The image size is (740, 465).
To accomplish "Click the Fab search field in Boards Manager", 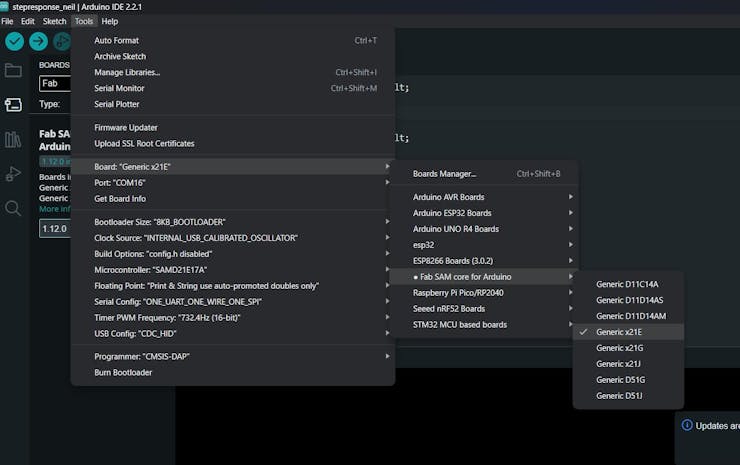I will coord(55,84).
